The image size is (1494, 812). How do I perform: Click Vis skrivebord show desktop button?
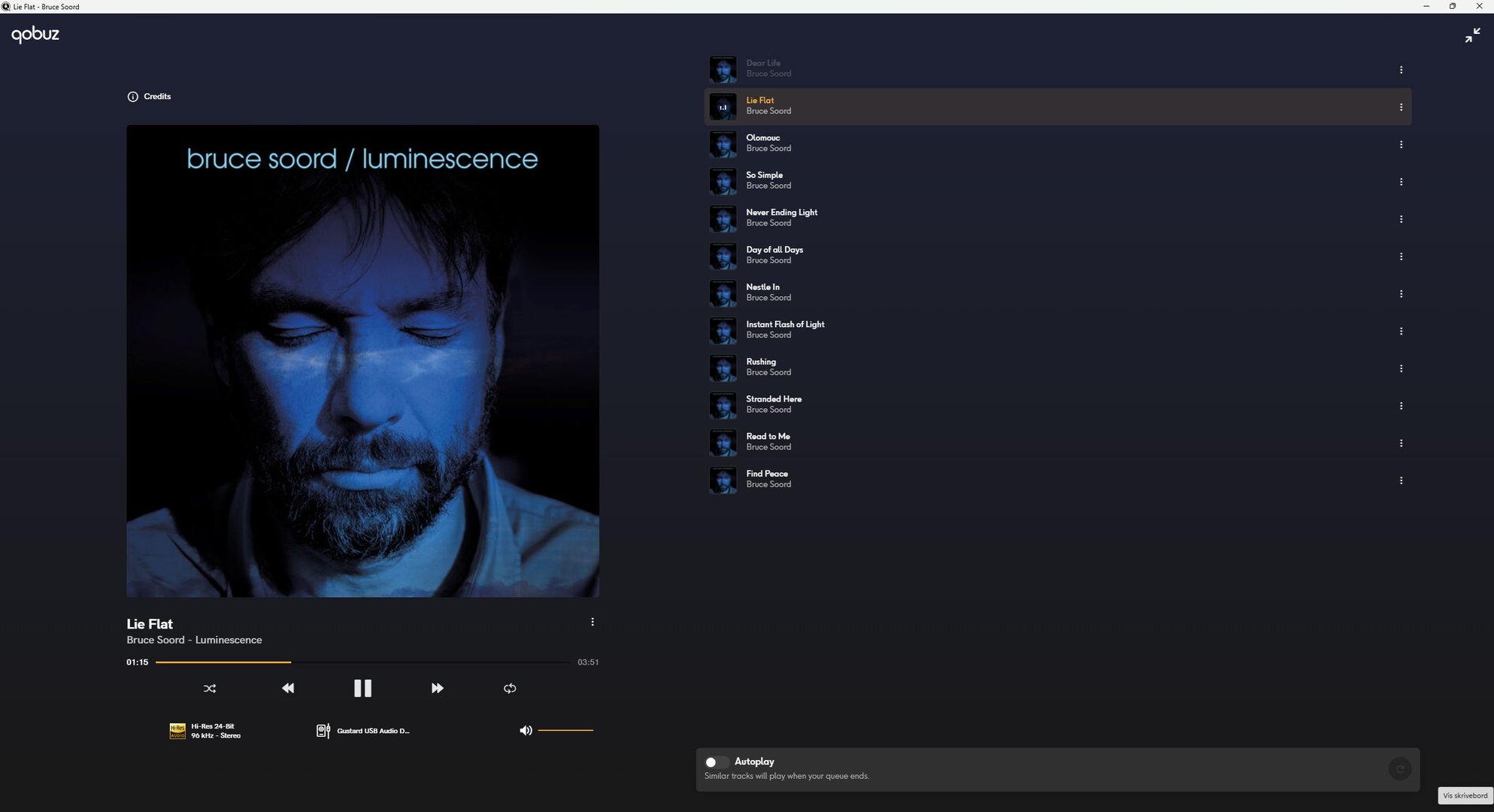1465,795
